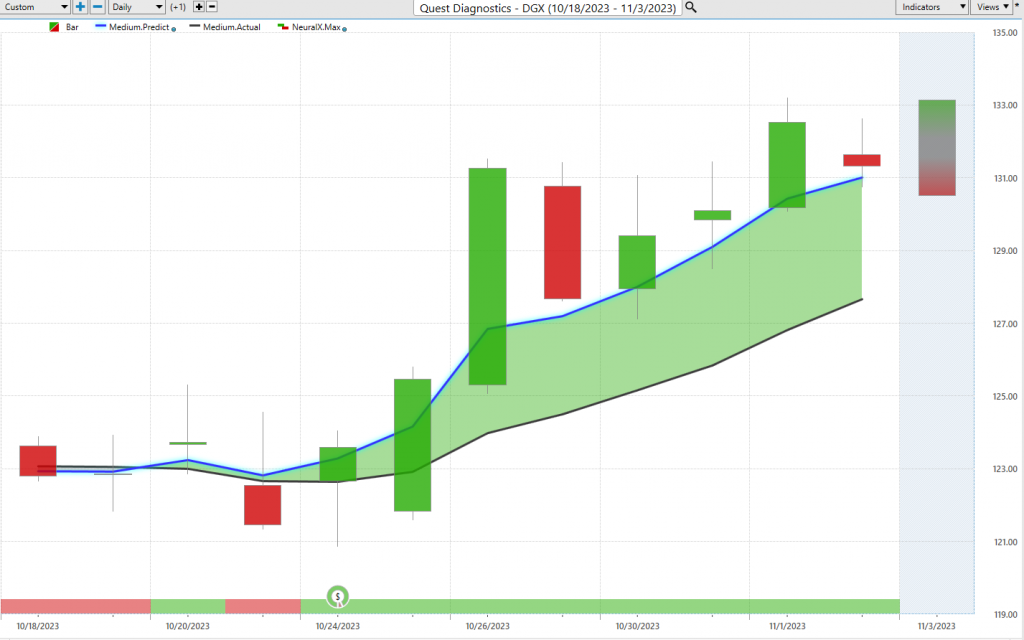Click the 121.00 price axis label

tap(1005, 542)
